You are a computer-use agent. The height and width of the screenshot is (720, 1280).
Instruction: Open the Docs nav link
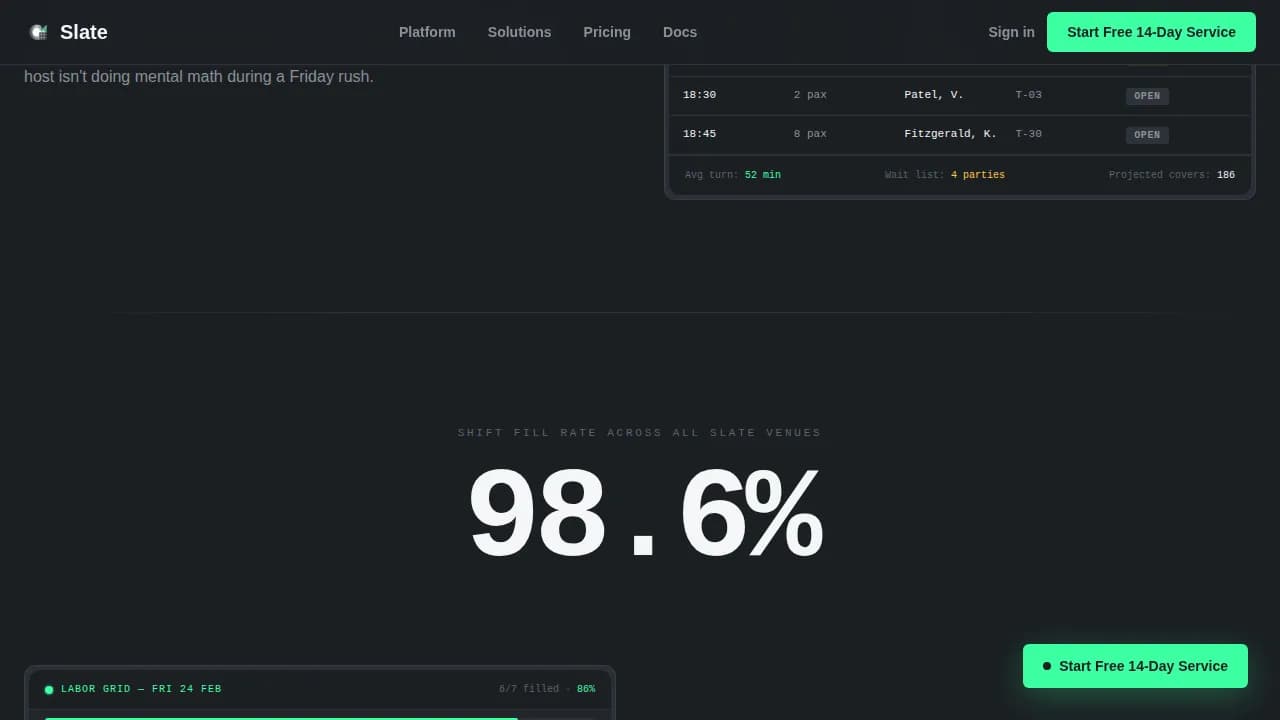pos(680,32)
